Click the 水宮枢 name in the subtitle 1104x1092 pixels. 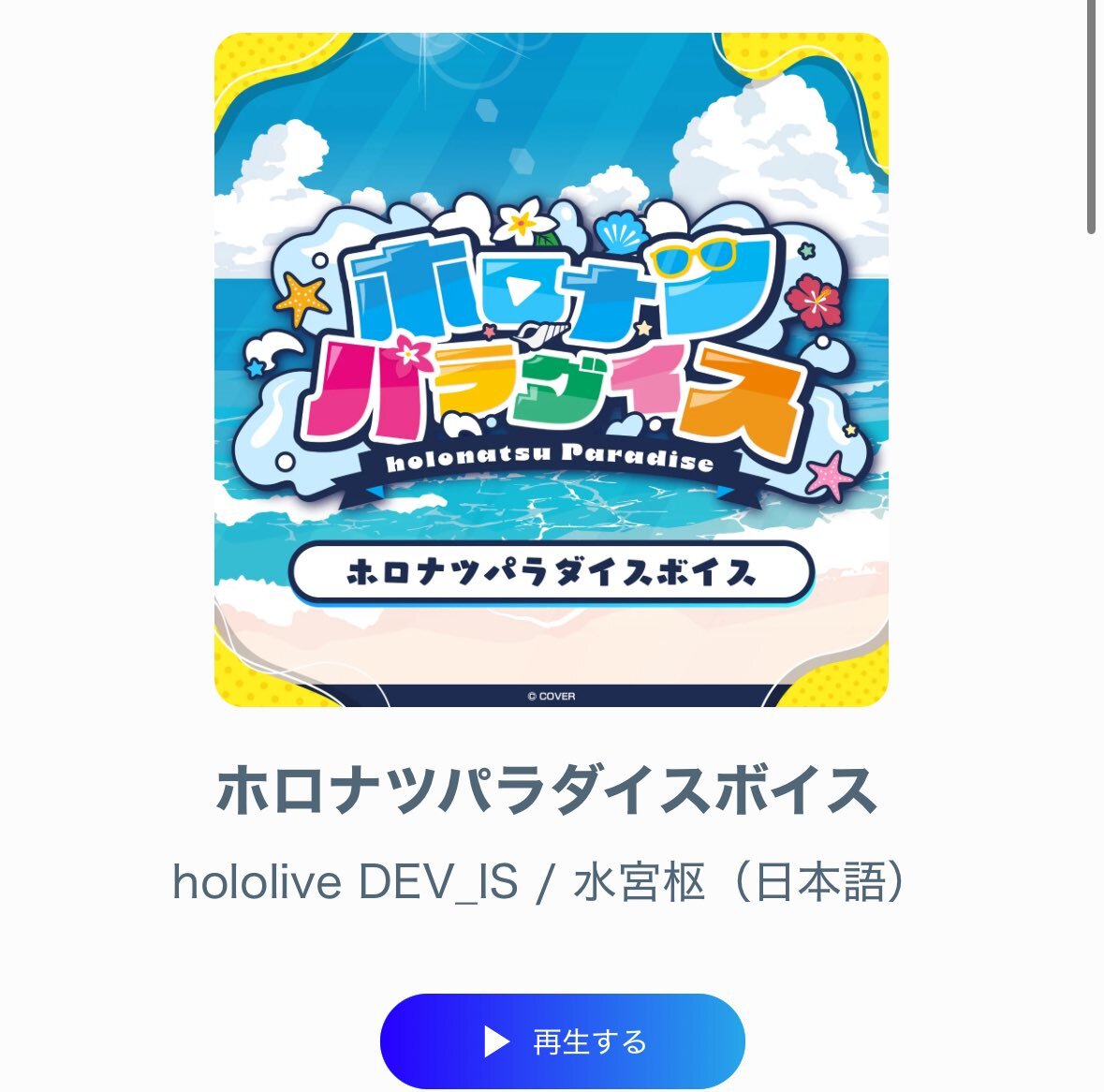(639, 881)
